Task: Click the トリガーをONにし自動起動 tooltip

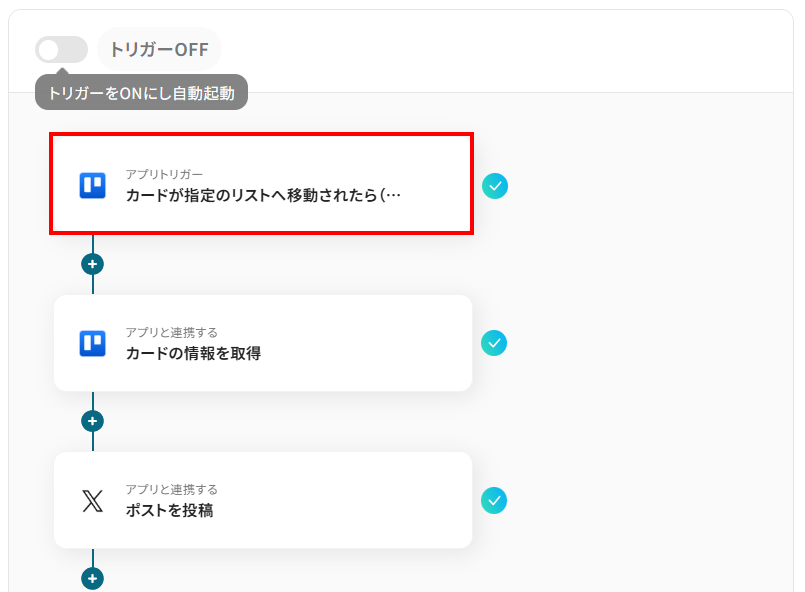Action: pyautogui.click(x=141, y=92)
